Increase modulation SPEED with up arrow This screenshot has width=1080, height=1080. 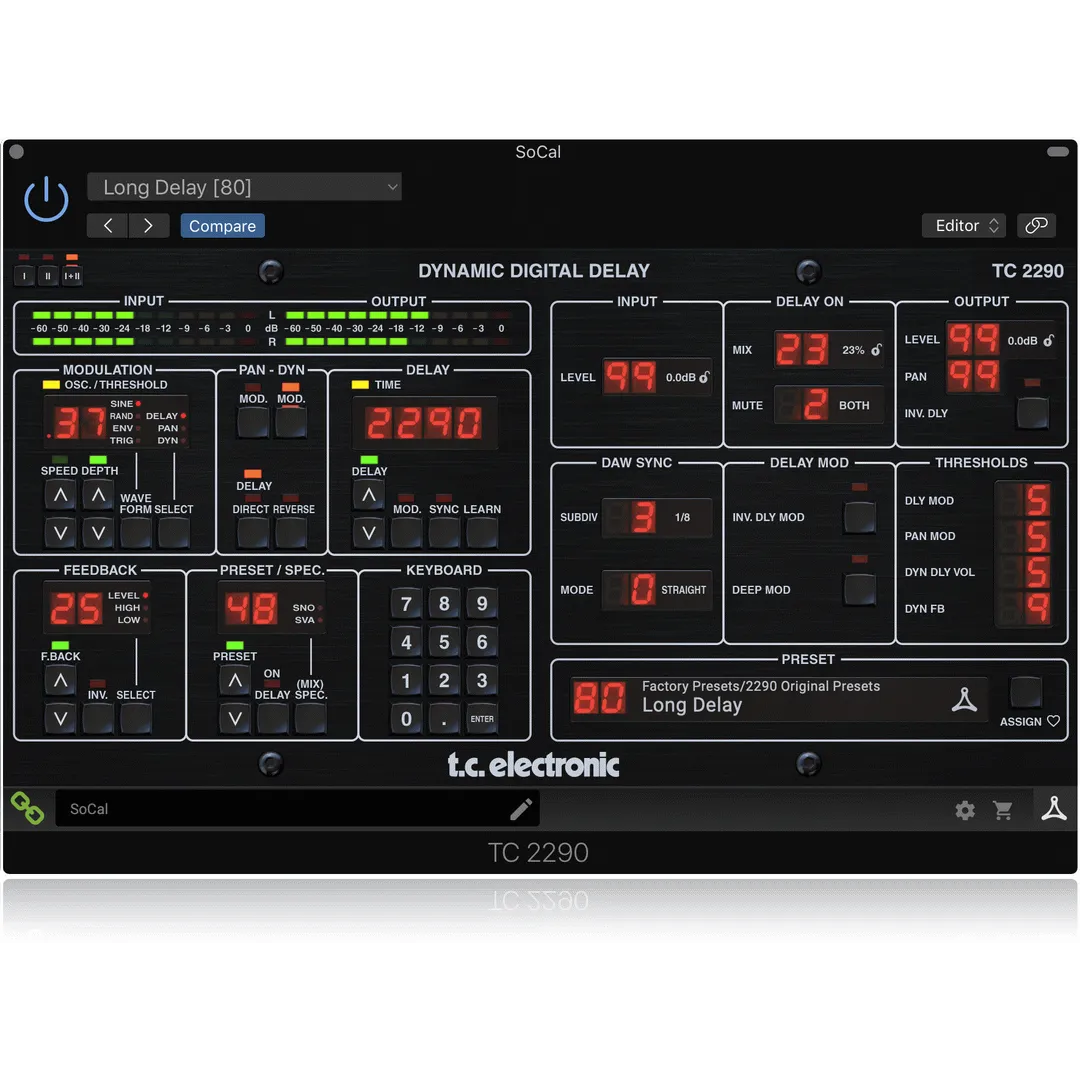(x=61, y=495)
